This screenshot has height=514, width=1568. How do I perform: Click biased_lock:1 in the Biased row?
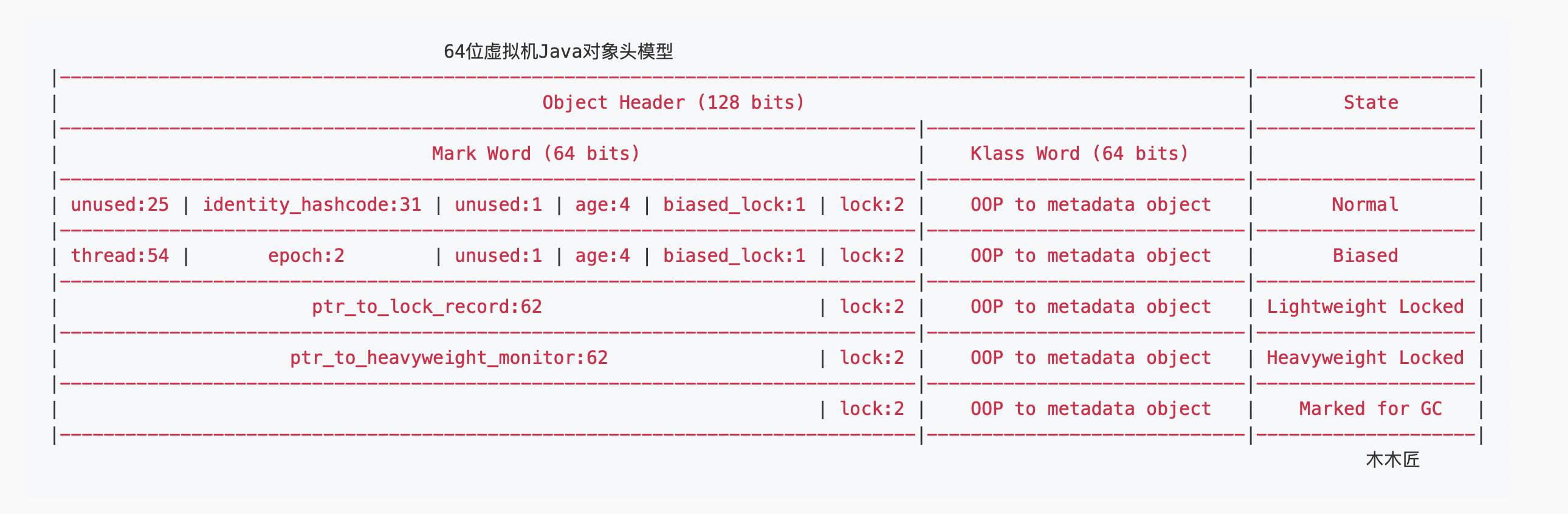click(x=734, y=255)
